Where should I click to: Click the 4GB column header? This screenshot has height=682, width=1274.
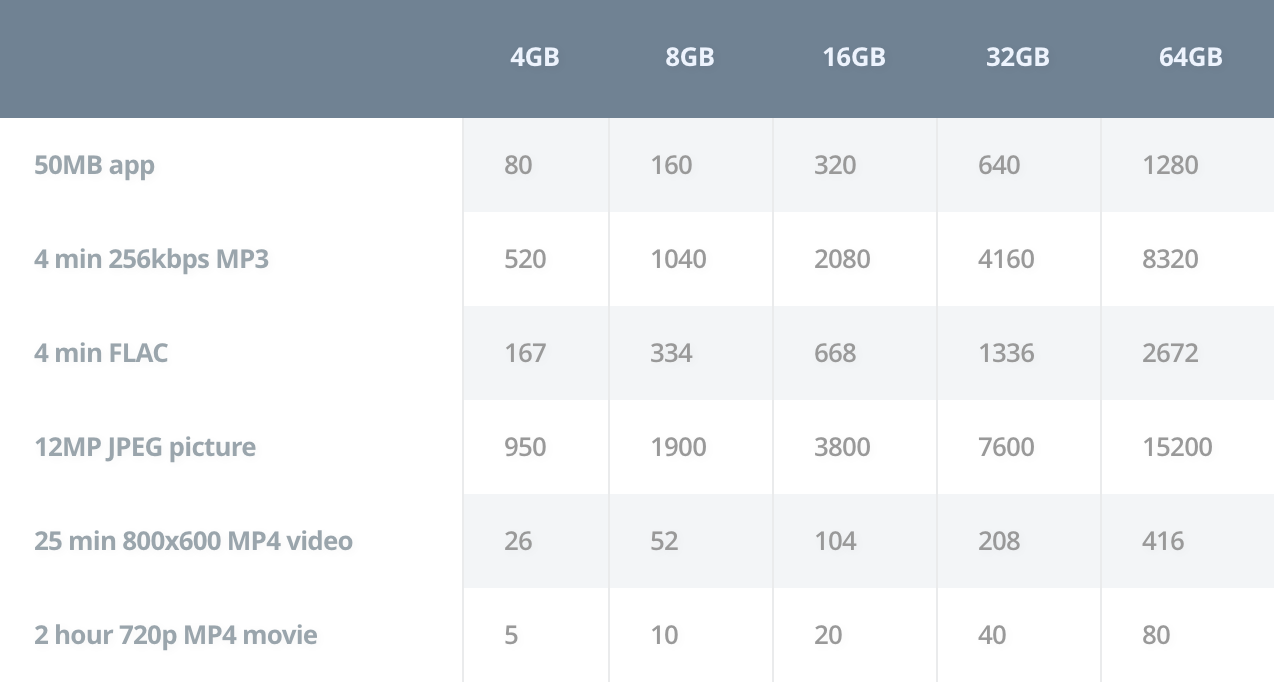point(534,57)
